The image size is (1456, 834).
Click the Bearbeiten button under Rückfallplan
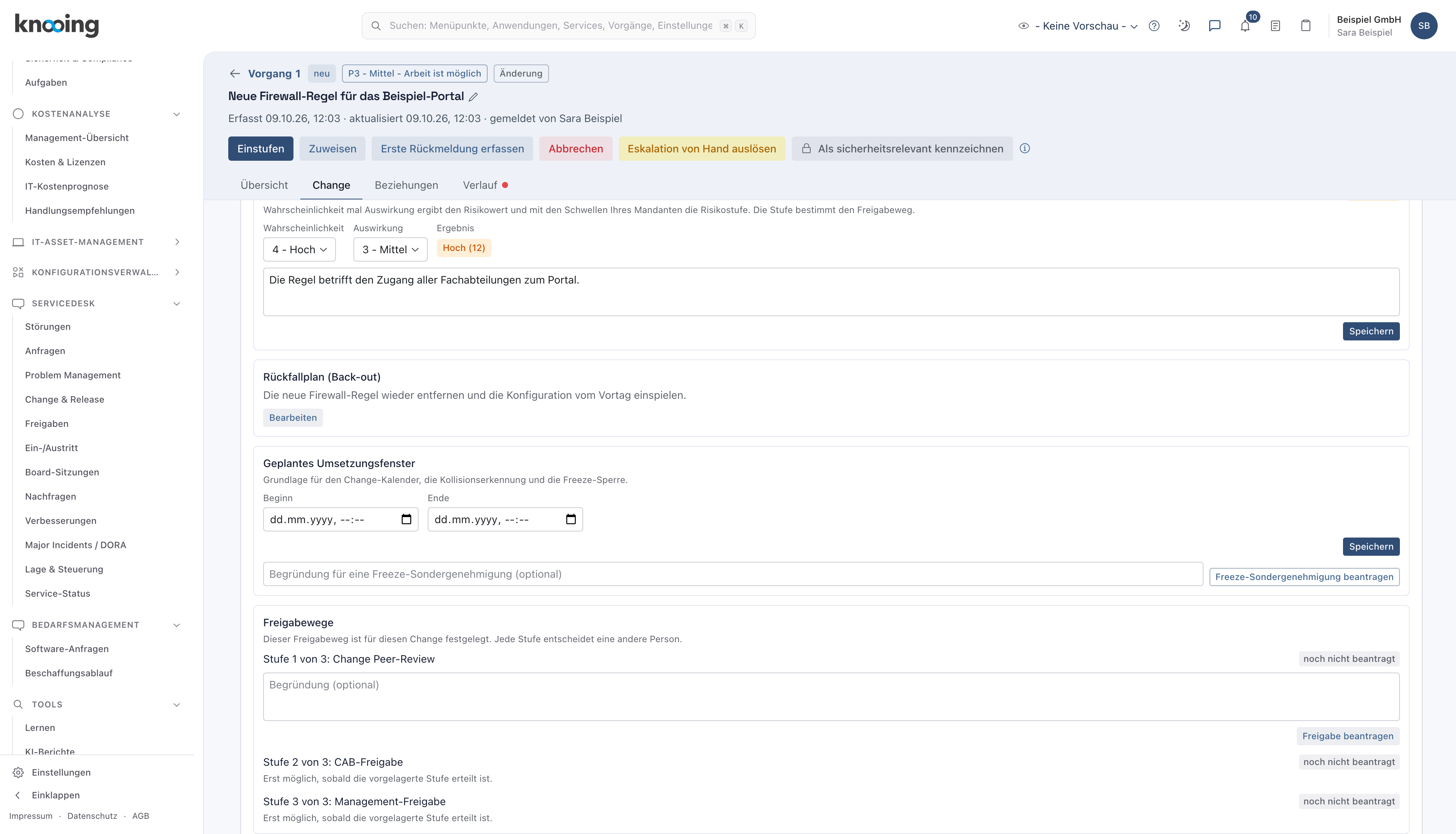click(x=293, y=418)
